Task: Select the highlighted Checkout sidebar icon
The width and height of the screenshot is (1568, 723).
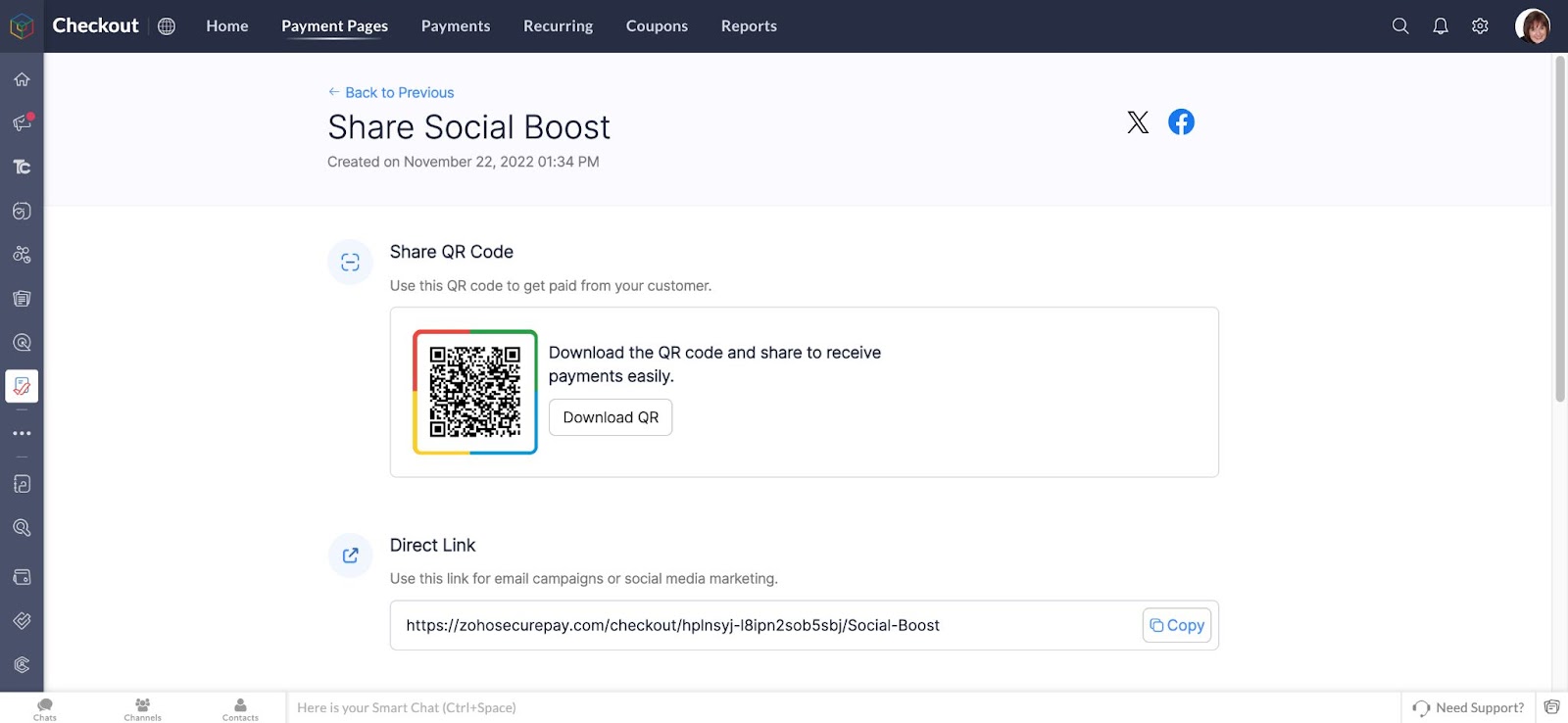Action: [22, 386]
